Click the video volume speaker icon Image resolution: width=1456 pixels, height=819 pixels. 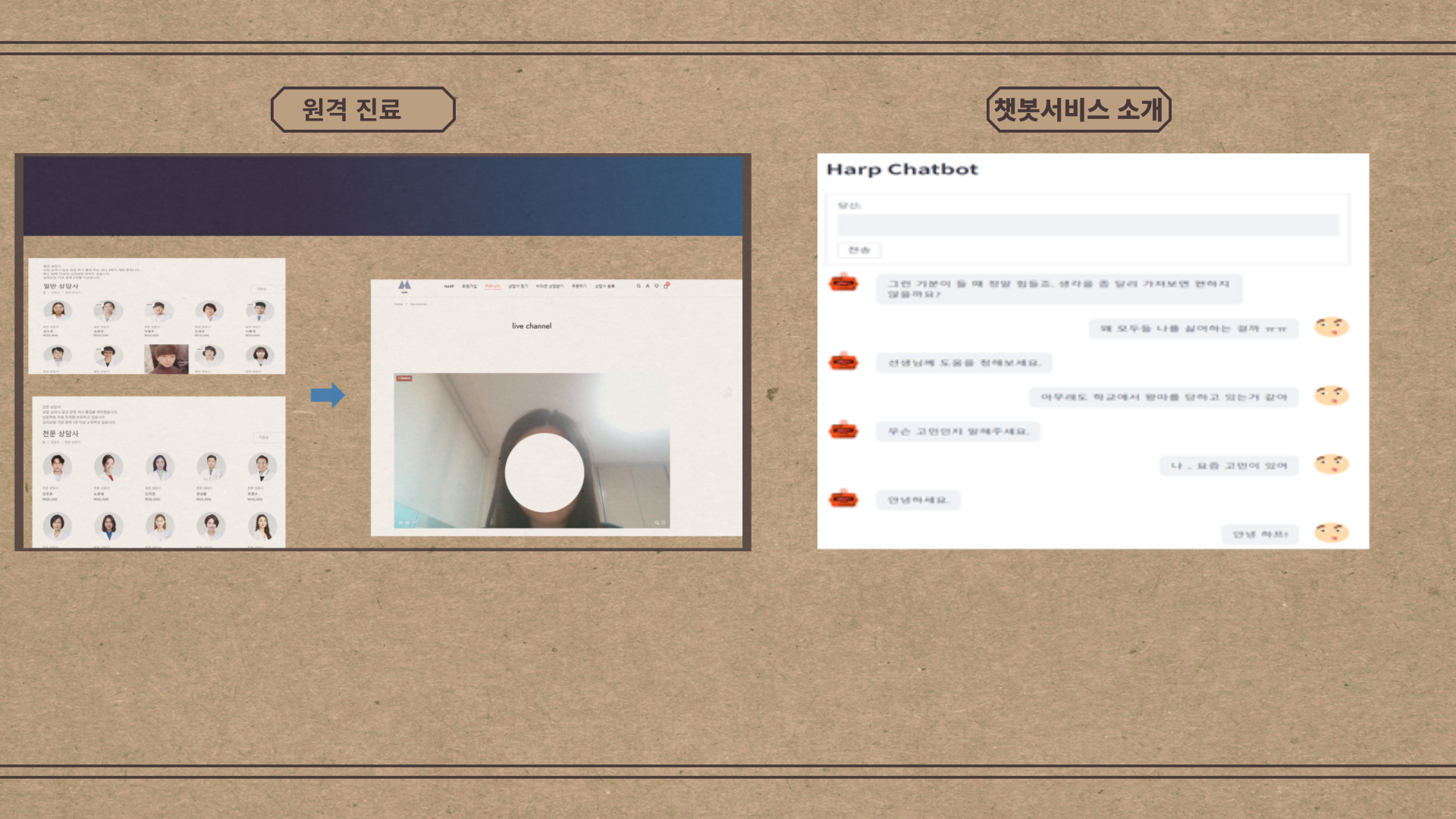(407, 522)
